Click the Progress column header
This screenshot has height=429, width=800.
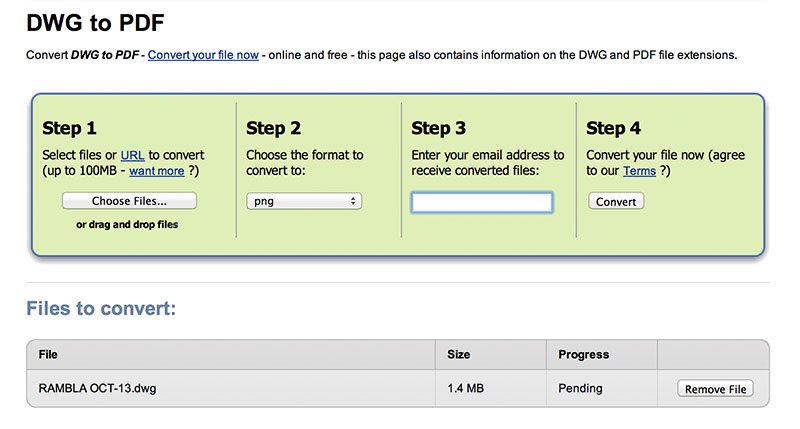pos(582,354)
